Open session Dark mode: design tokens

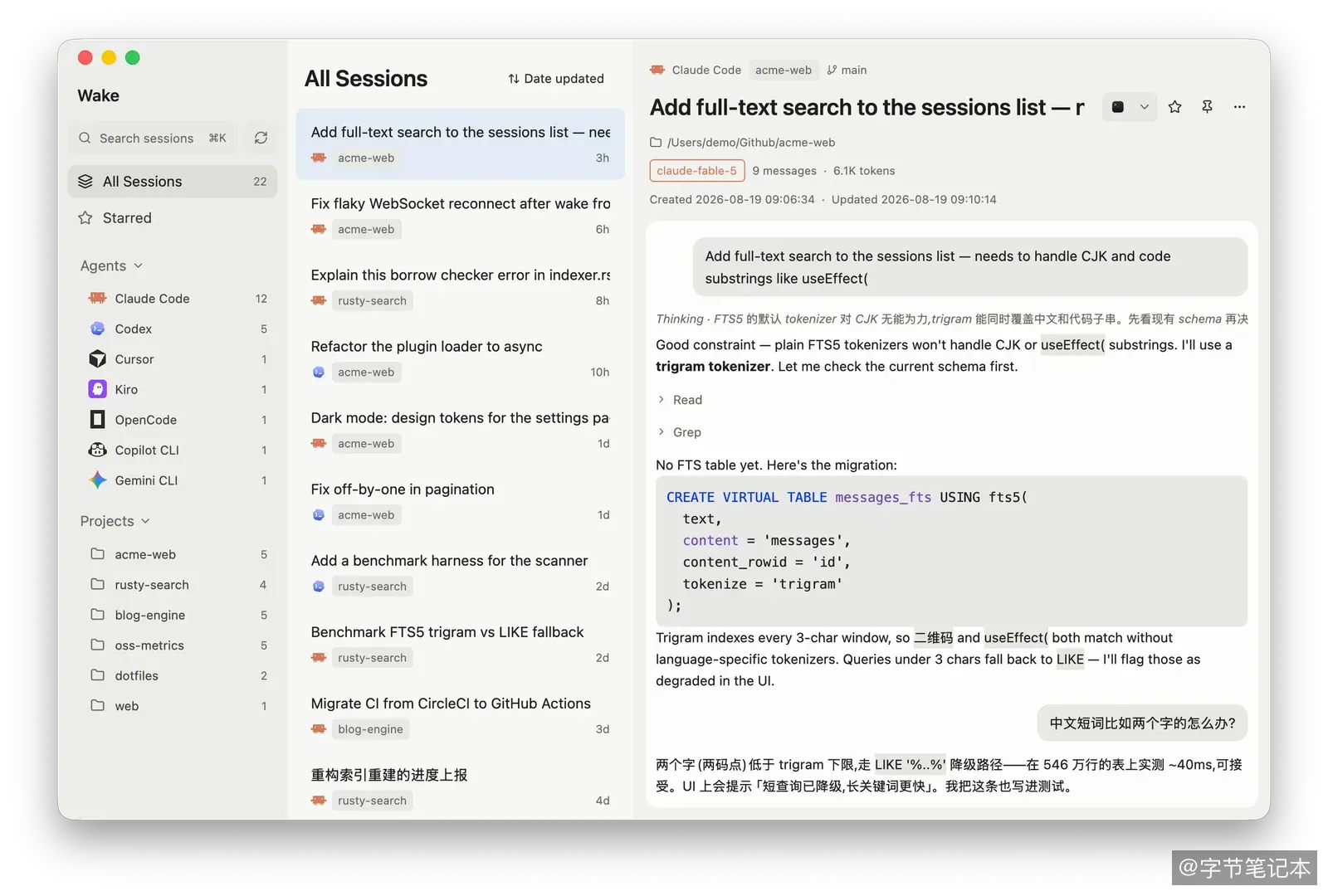click(461, 430)
